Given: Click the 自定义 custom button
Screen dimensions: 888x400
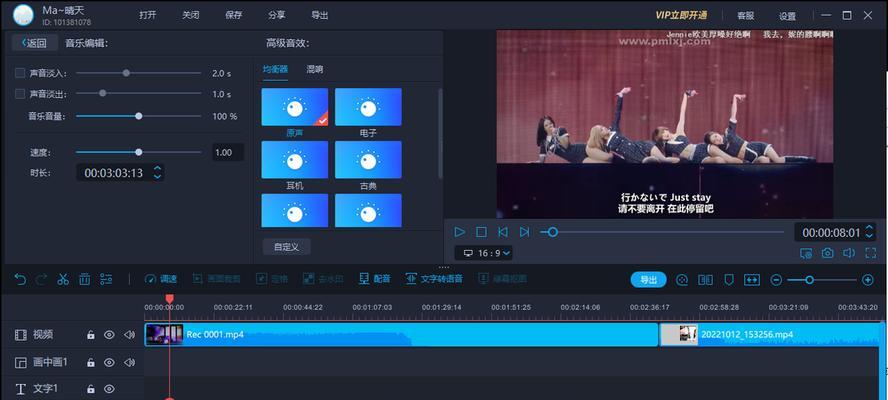Looking at the screenshot, I should [x=287, y=246].
